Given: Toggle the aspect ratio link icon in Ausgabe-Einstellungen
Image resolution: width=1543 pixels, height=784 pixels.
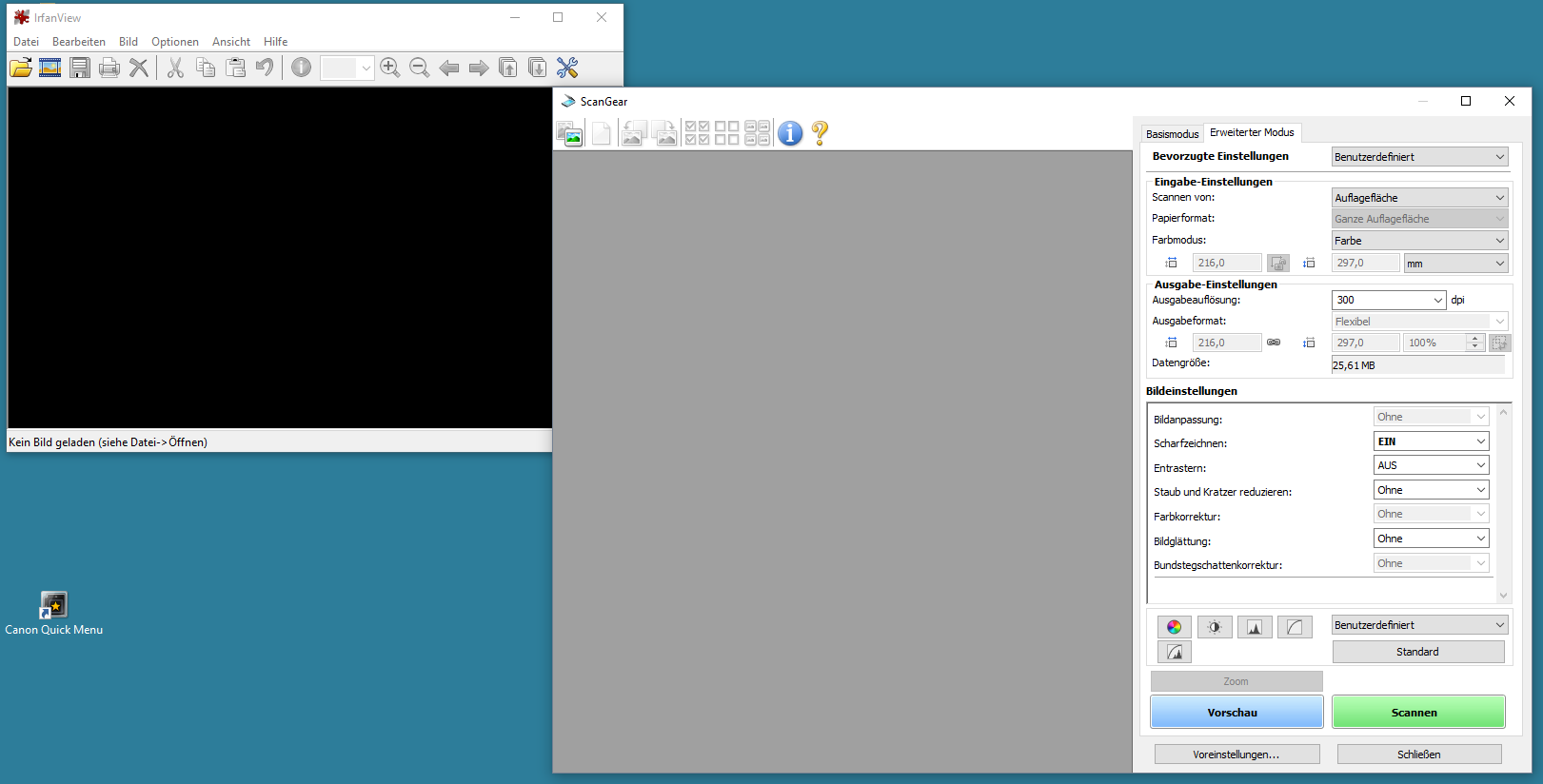Looking at the screenshot, I should tap(1274, 343).
